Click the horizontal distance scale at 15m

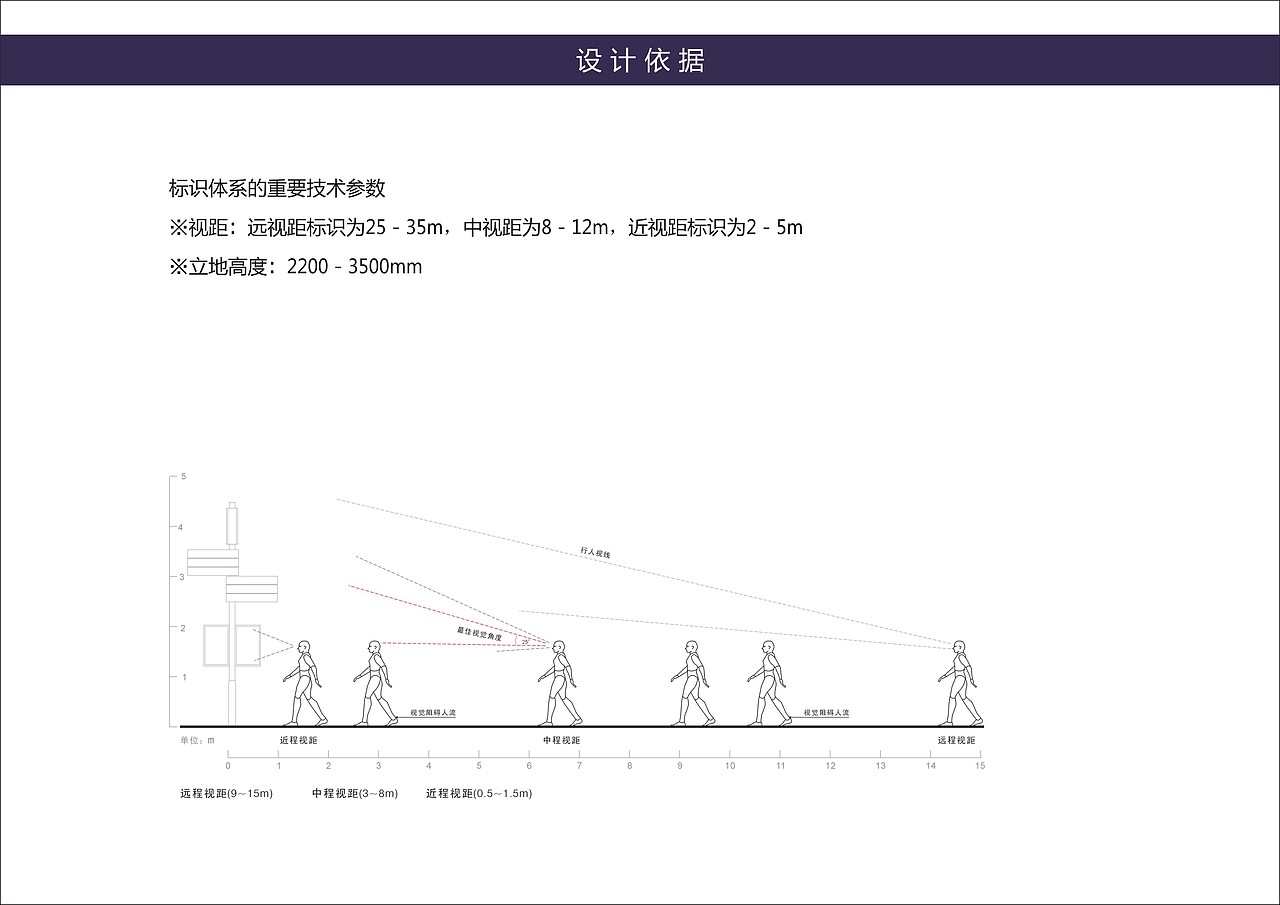tap(980, 763)
